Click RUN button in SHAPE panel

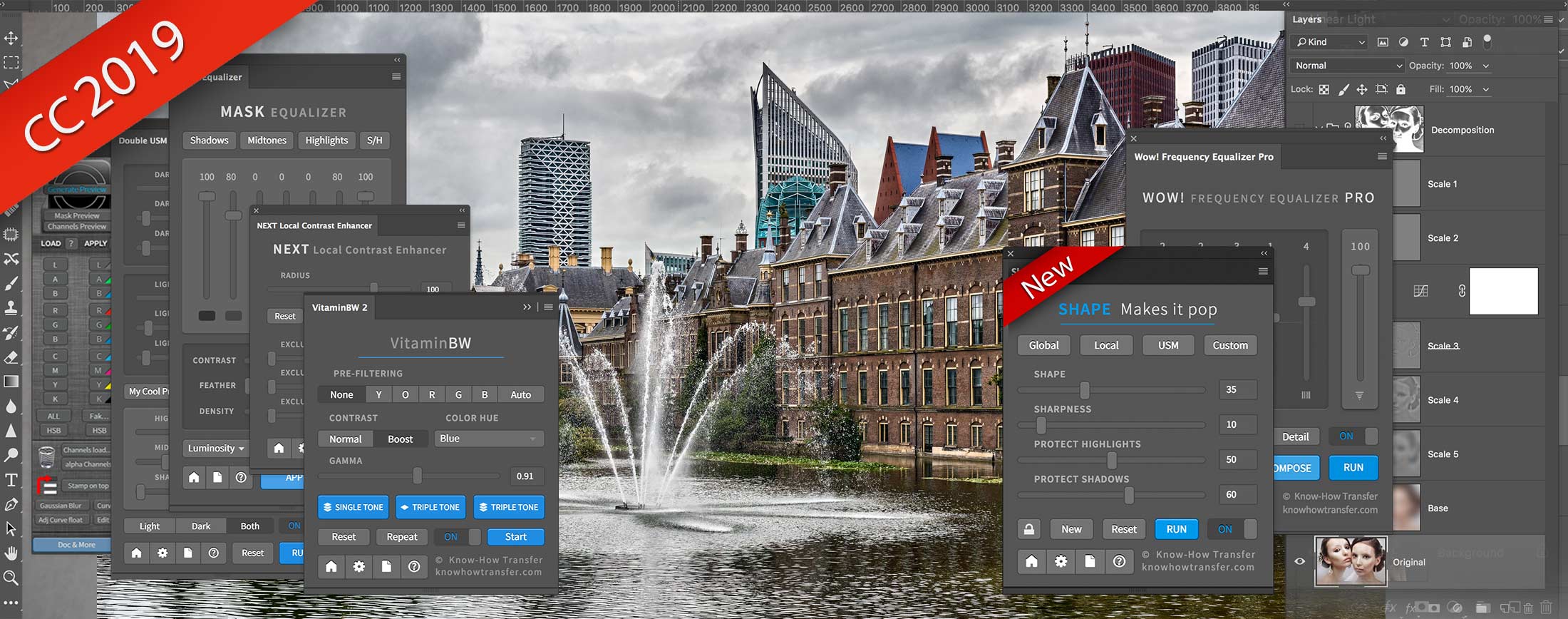pos(1177,529)
